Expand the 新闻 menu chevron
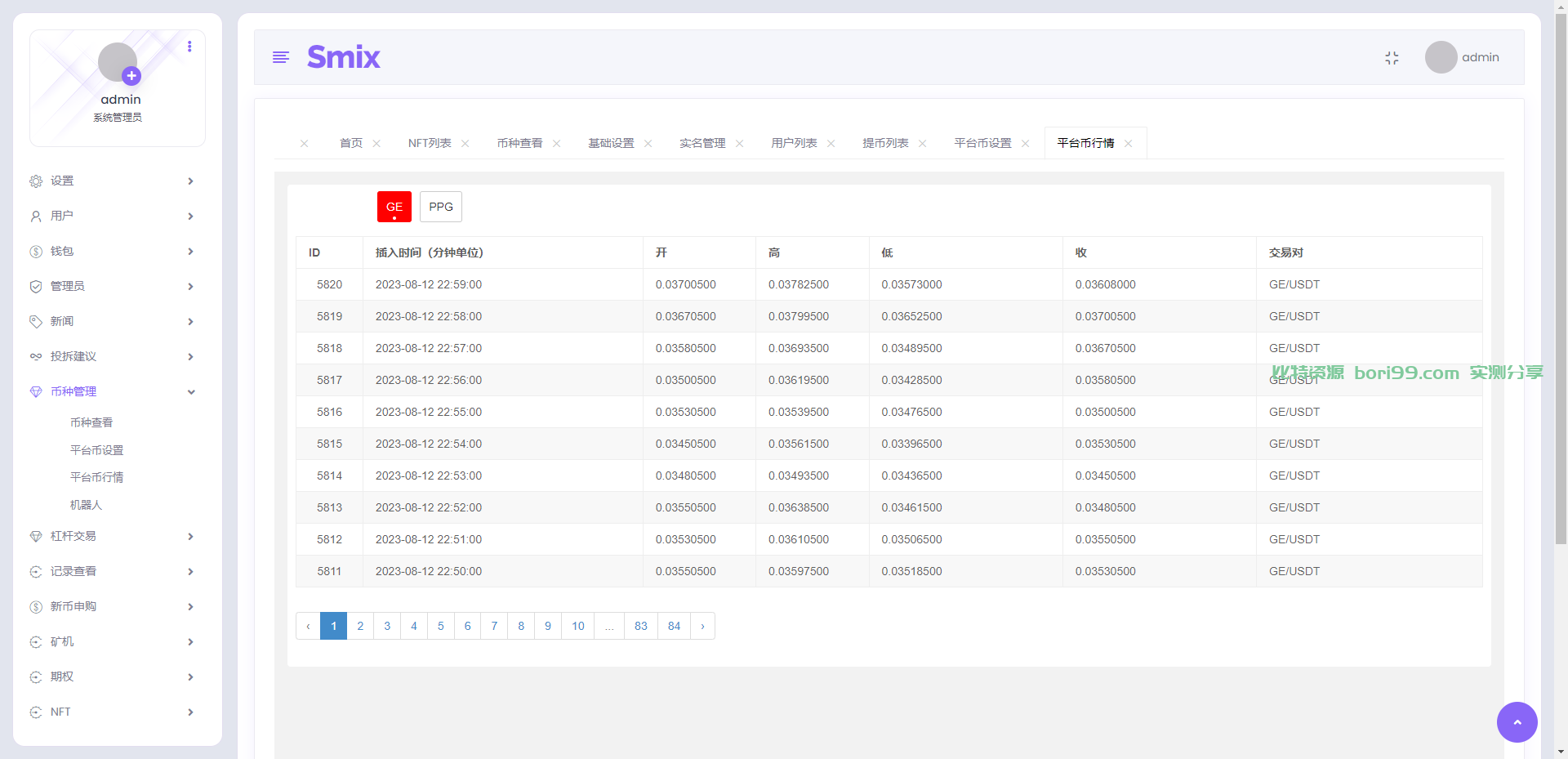 [190, 322]
